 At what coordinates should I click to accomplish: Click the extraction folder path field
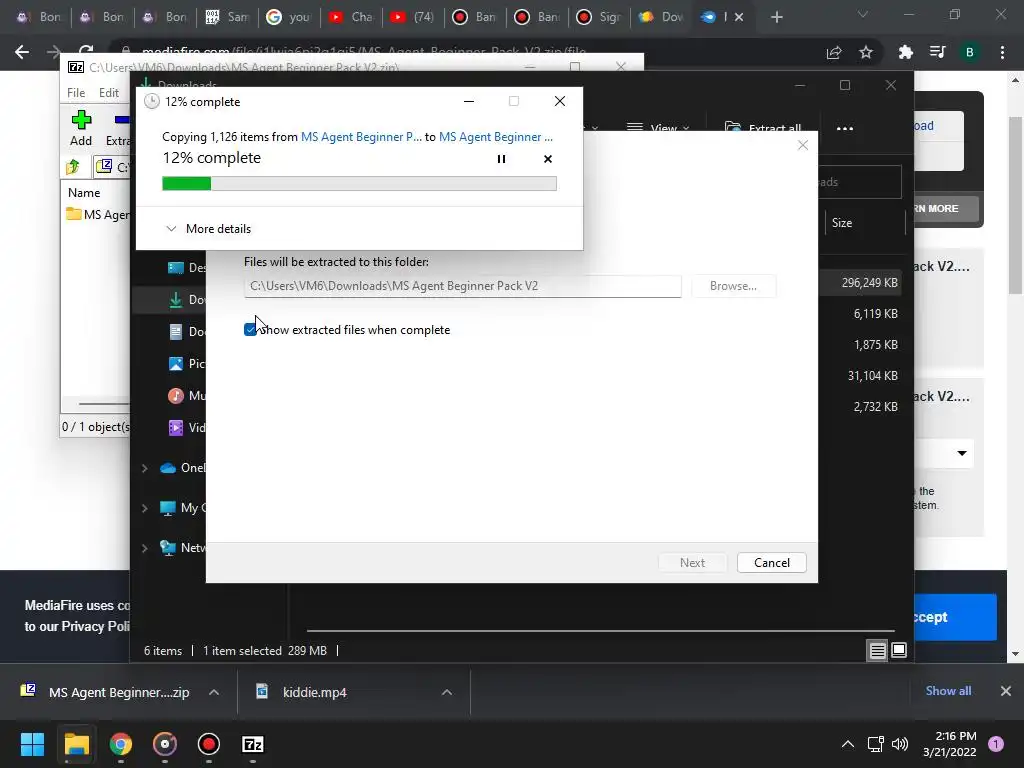pos(462,286)
